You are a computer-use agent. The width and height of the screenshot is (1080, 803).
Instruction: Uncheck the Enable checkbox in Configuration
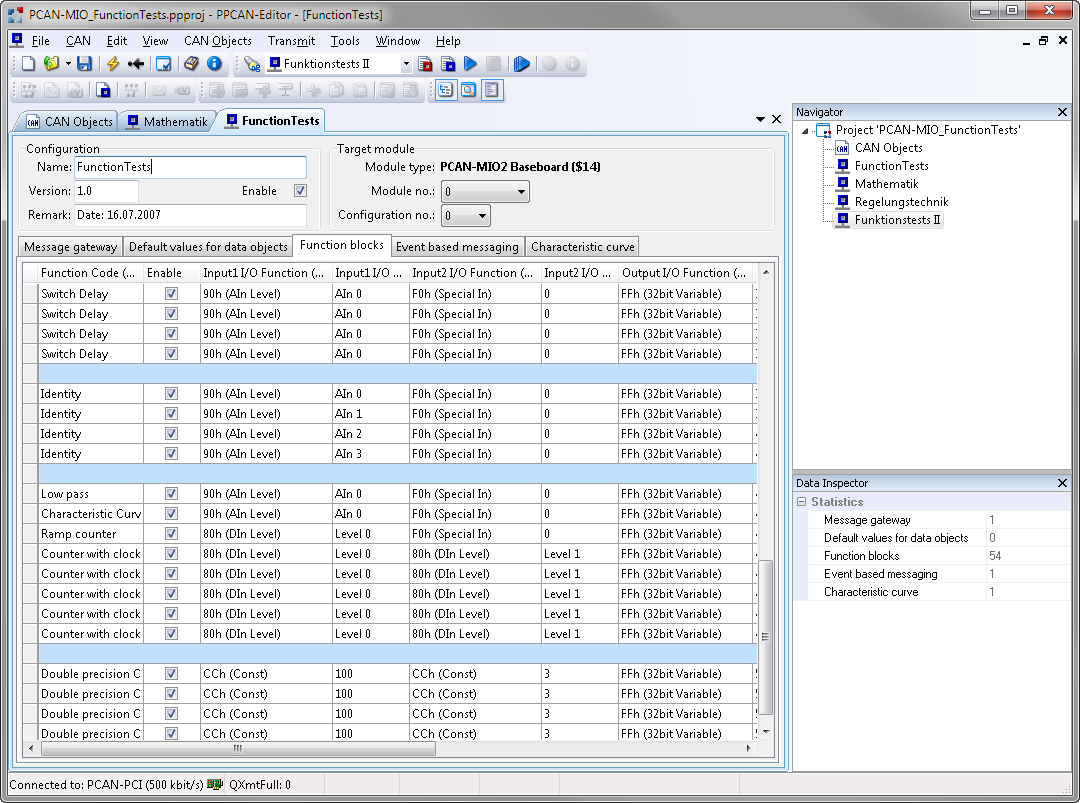pyautogui.click(x=300, y=191)
